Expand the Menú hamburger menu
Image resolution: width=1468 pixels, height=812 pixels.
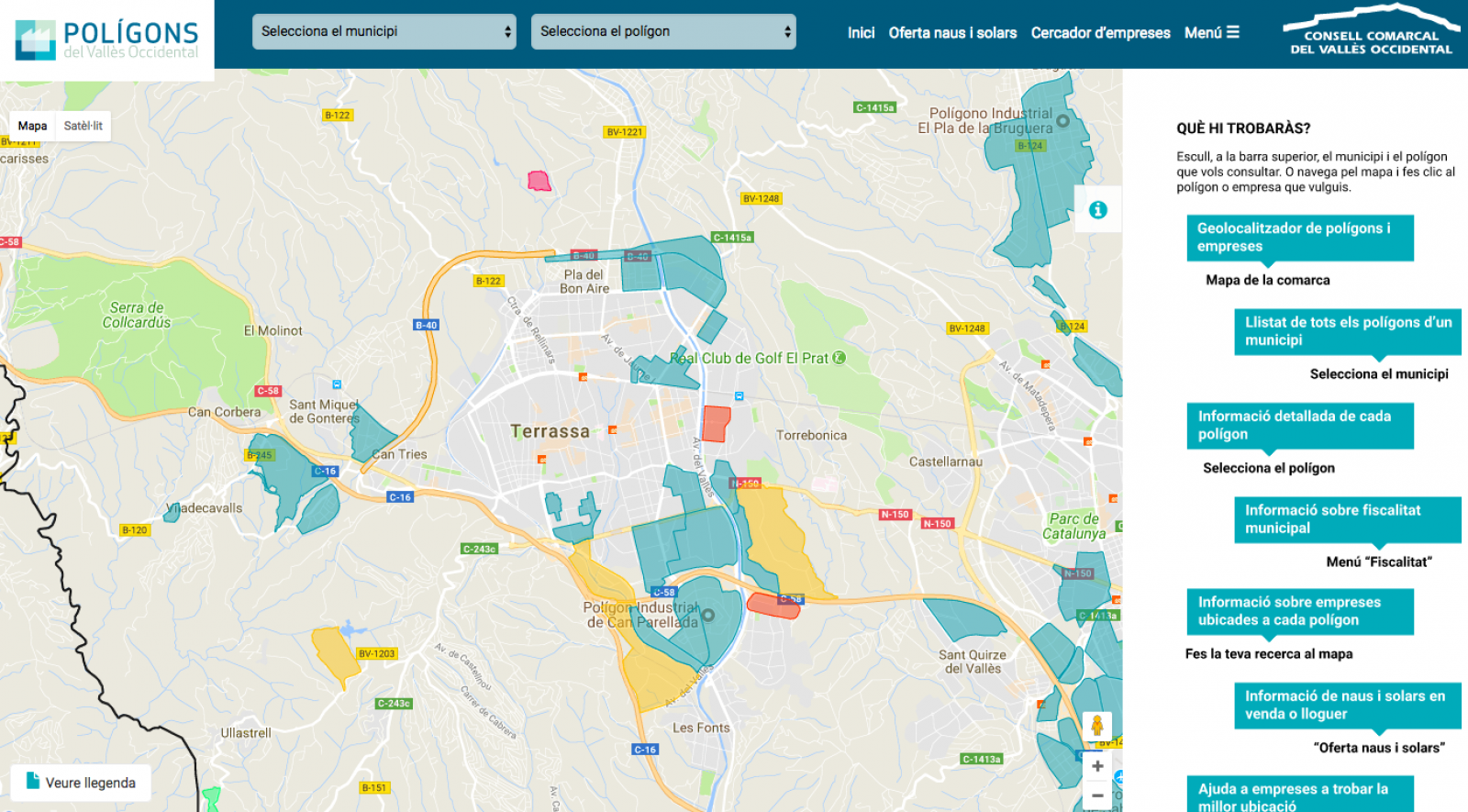(x=1211, y=33)
